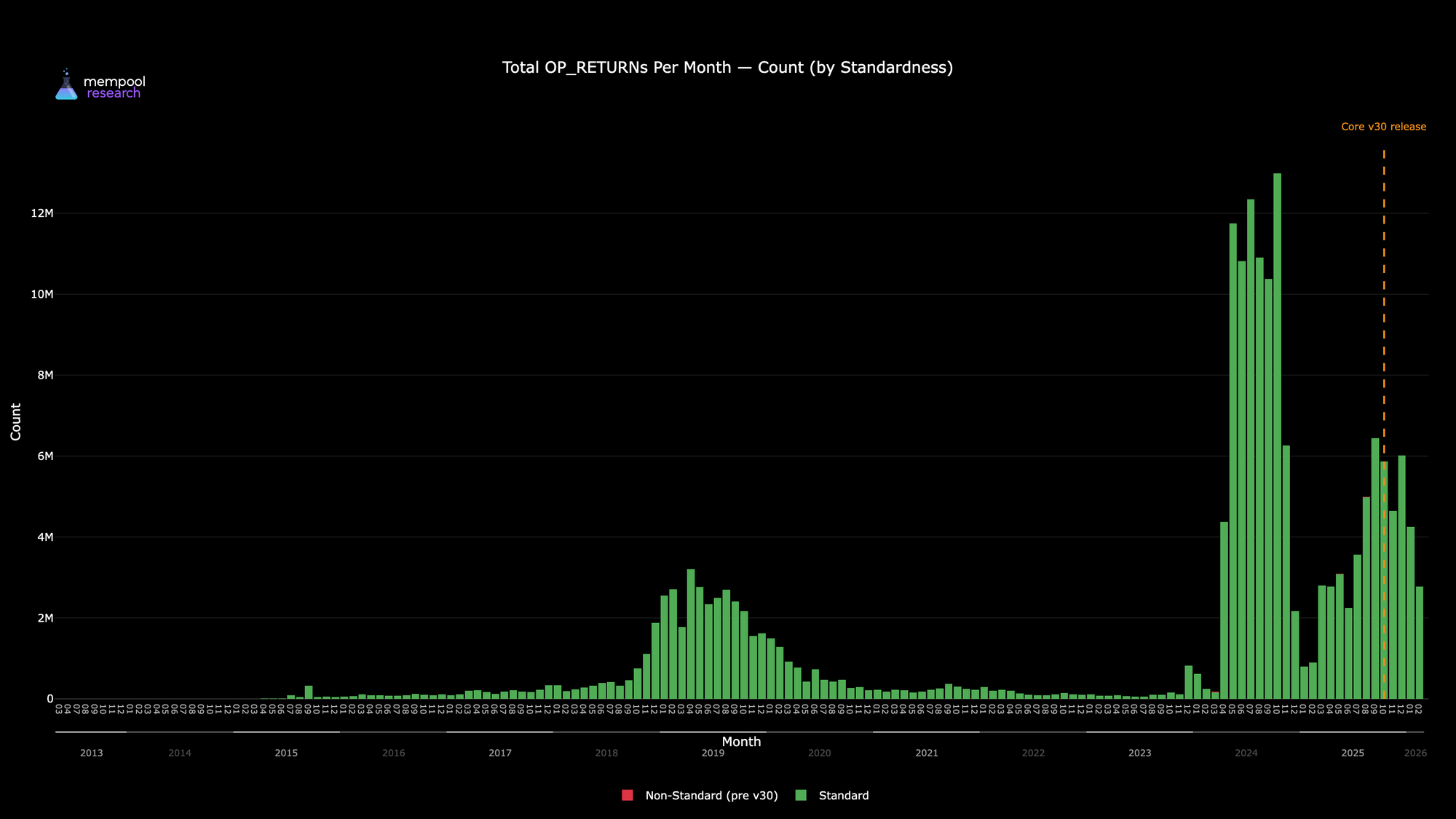The width and height of the screenshot is (1456, 819).
Task: Click the rotated "Count" y-axis title
Action: (16, 422)
